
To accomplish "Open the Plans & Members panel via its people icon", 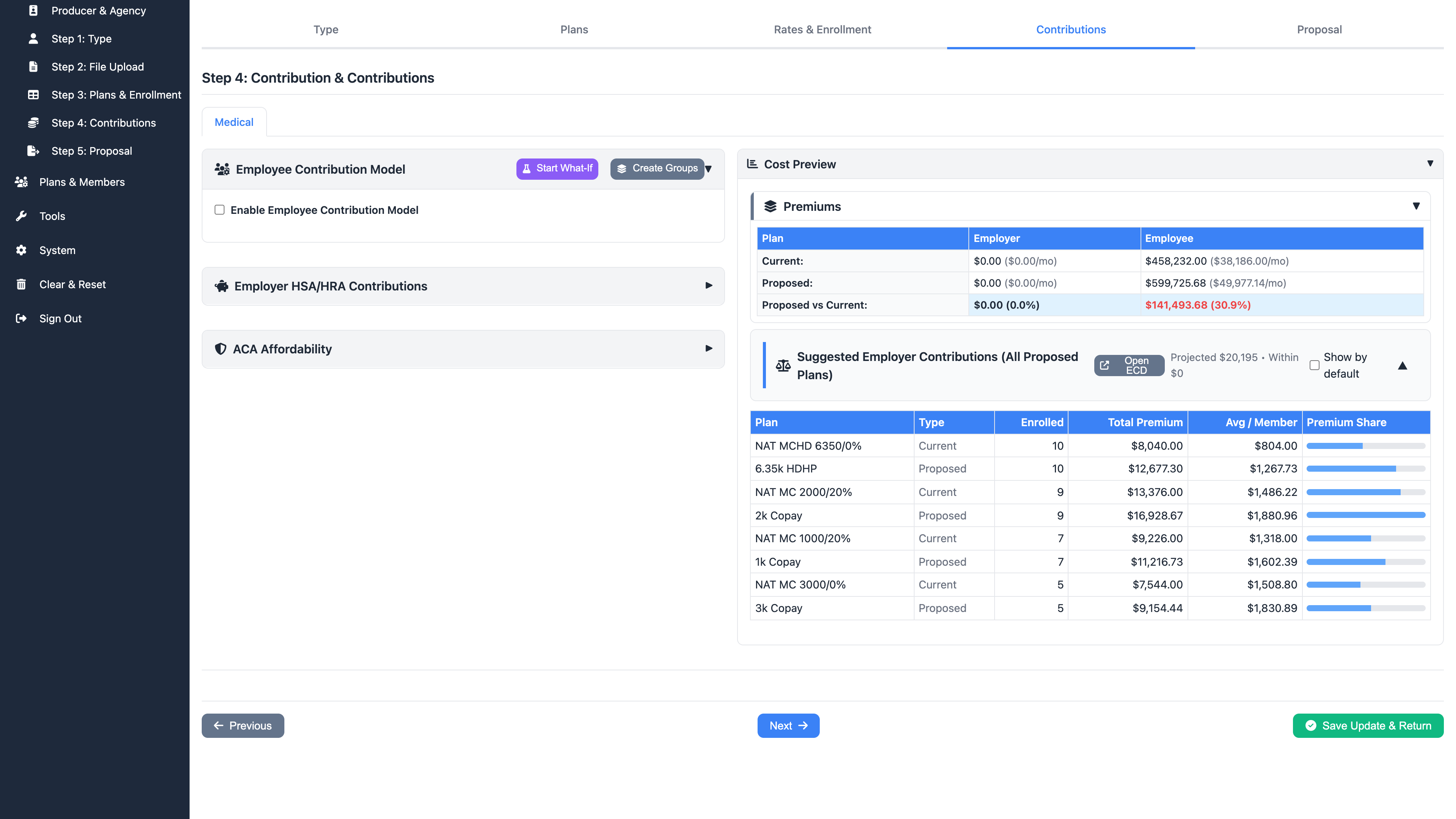I will coord(22,182).
